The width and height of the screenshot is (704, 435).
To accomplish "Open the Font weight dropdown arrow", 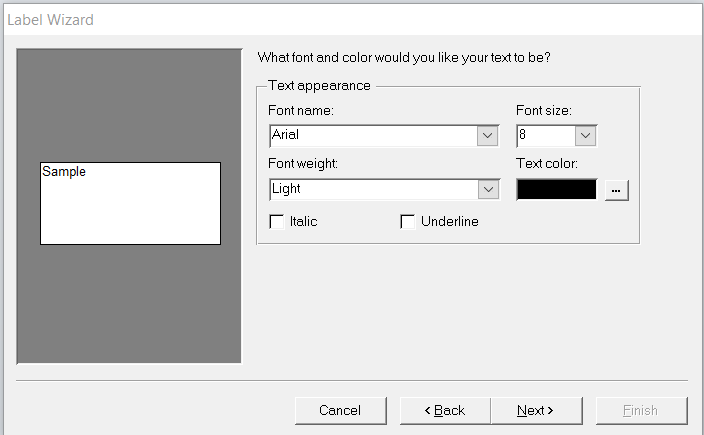I will (x=487, y=189).
